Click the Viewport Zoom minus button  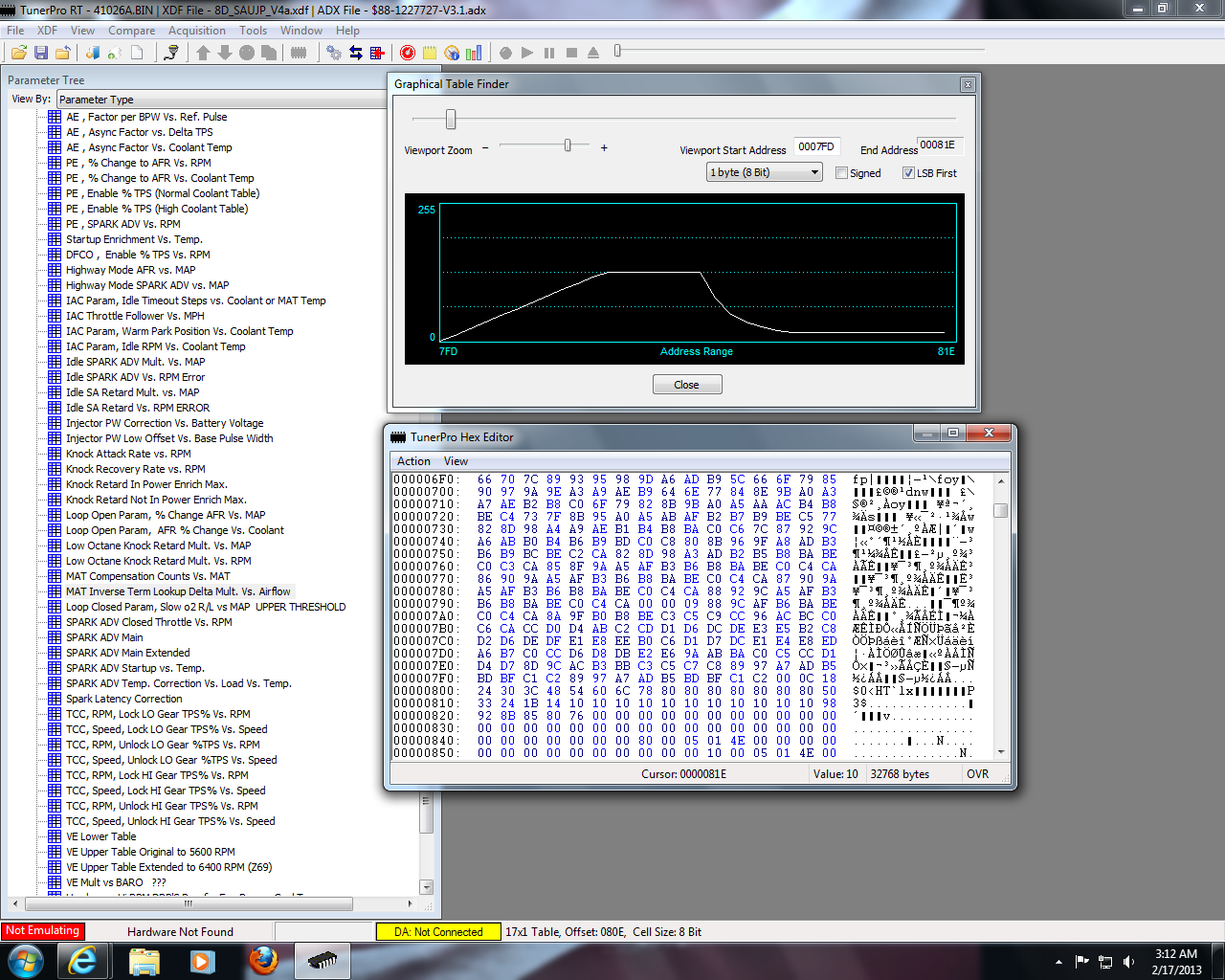tap(485, 147)
